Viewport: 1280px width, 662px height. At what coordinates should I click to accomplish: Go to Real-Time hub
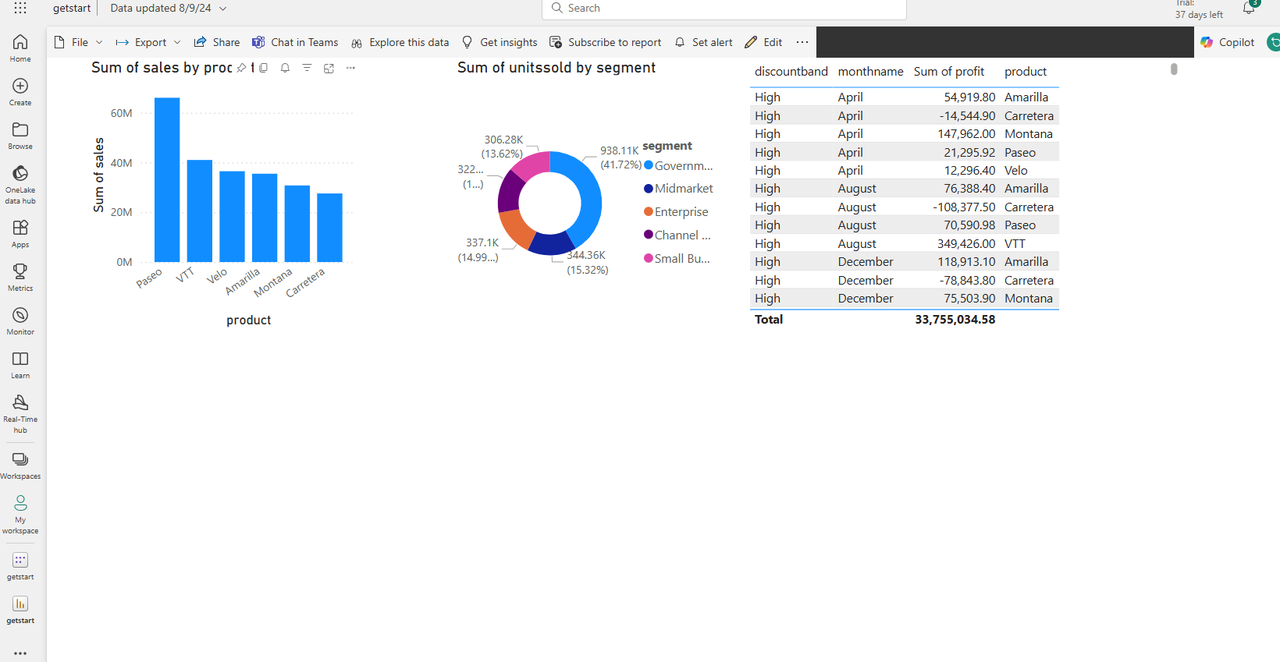coord(20,410)
